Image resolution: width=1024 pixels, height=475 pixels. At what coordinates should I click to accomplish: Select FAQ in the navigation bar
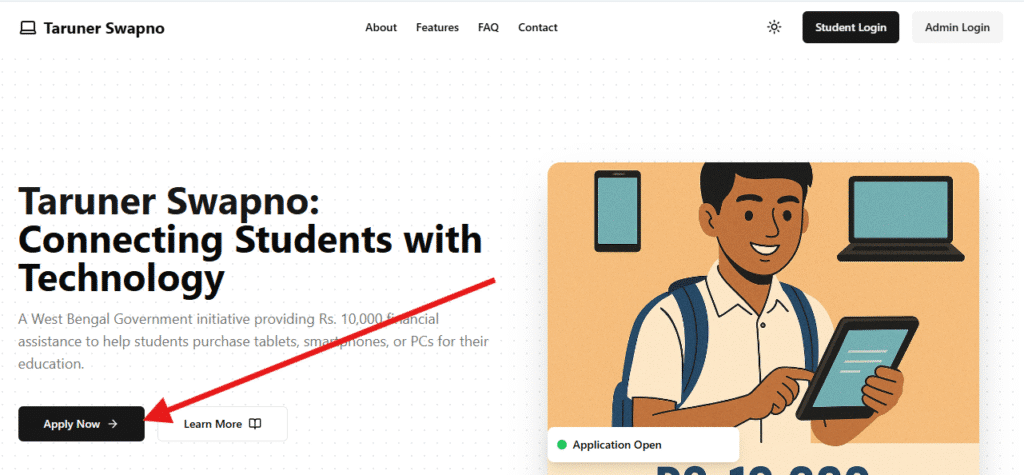(x=488, y=28)
